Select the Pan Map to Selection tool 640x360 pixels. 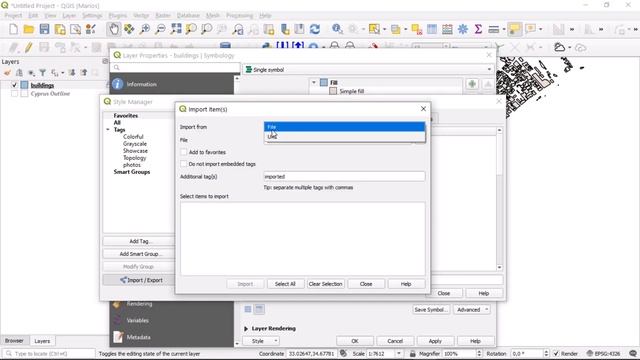(x=129, y=29)
